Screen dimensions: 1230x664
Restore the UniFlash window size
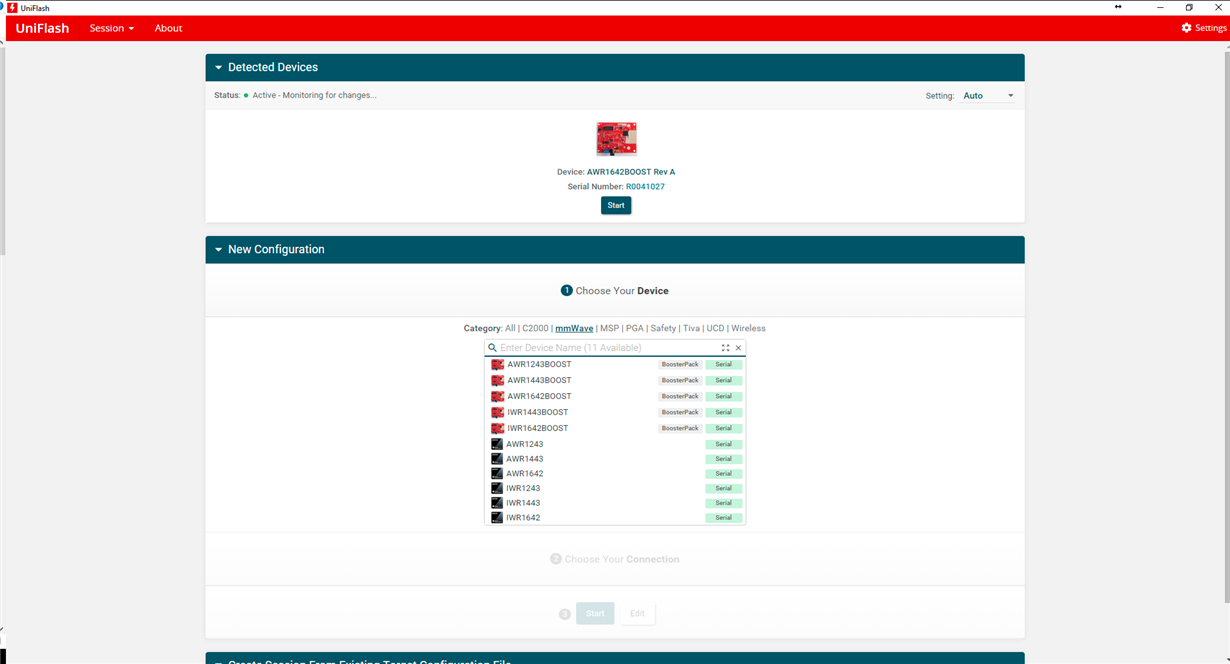click(1189, 7)
